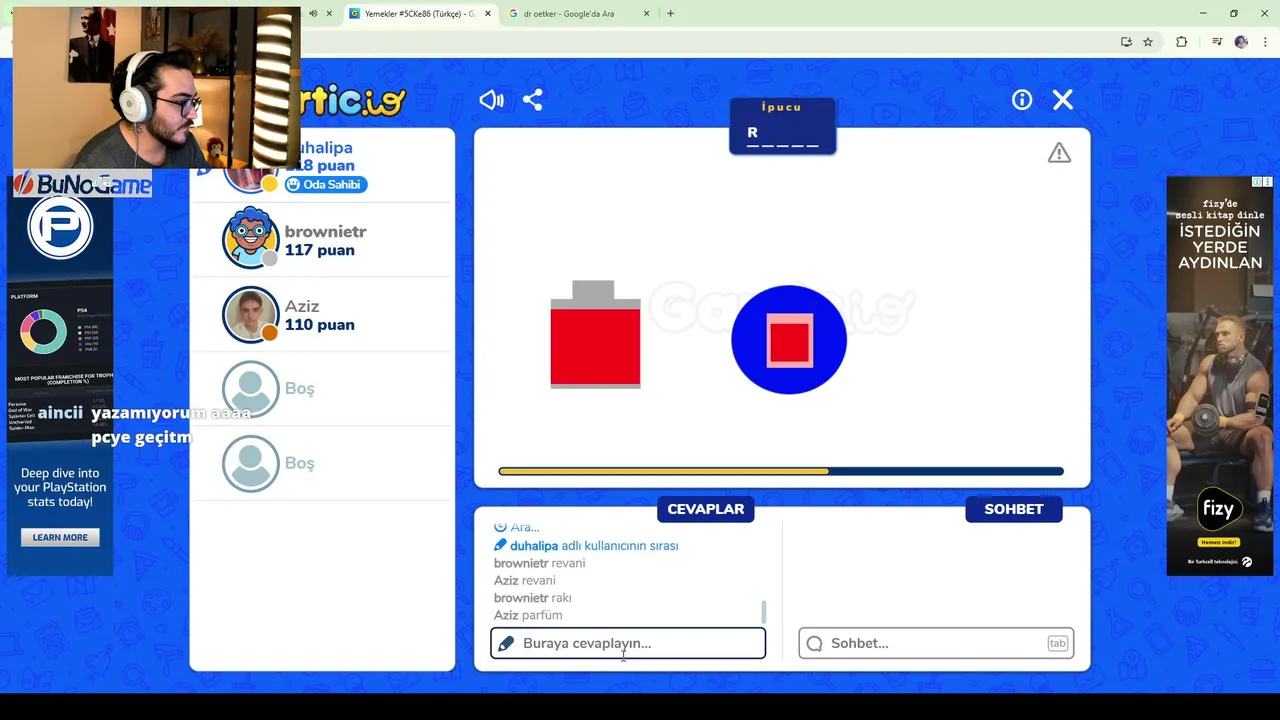
Task: Report drawing with warning triangle icon
Action: pos(1059,153)
